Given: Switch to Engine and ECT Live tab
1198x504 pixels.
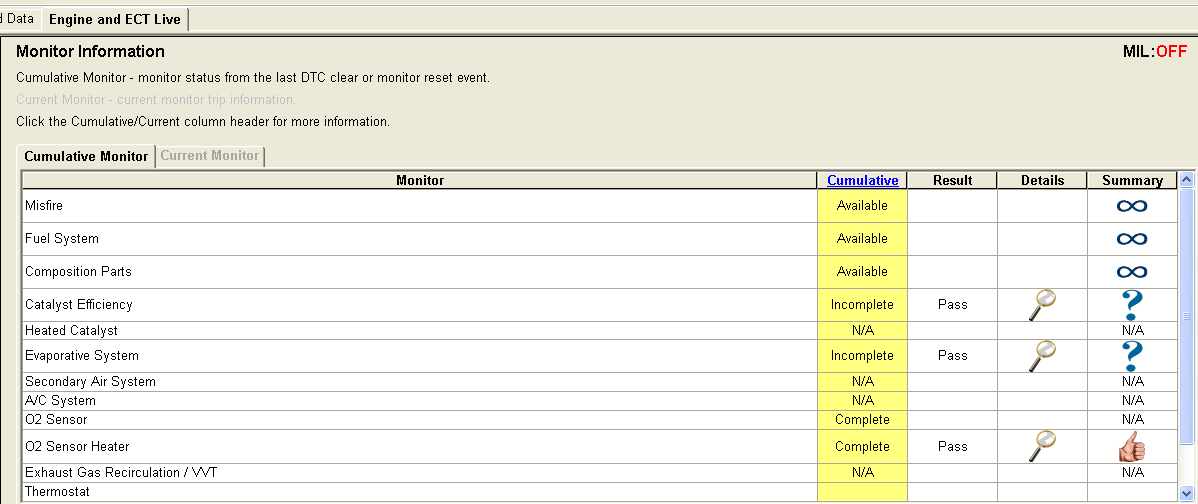Looking at the screenshot, I should pos(115,19).
